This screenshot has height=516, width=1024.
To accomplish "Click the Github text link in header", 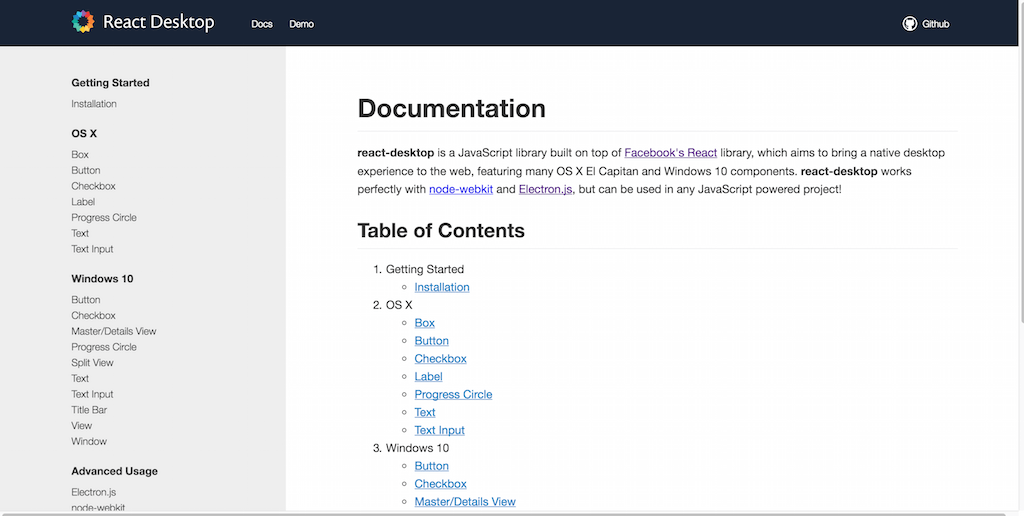I will 935,24.
